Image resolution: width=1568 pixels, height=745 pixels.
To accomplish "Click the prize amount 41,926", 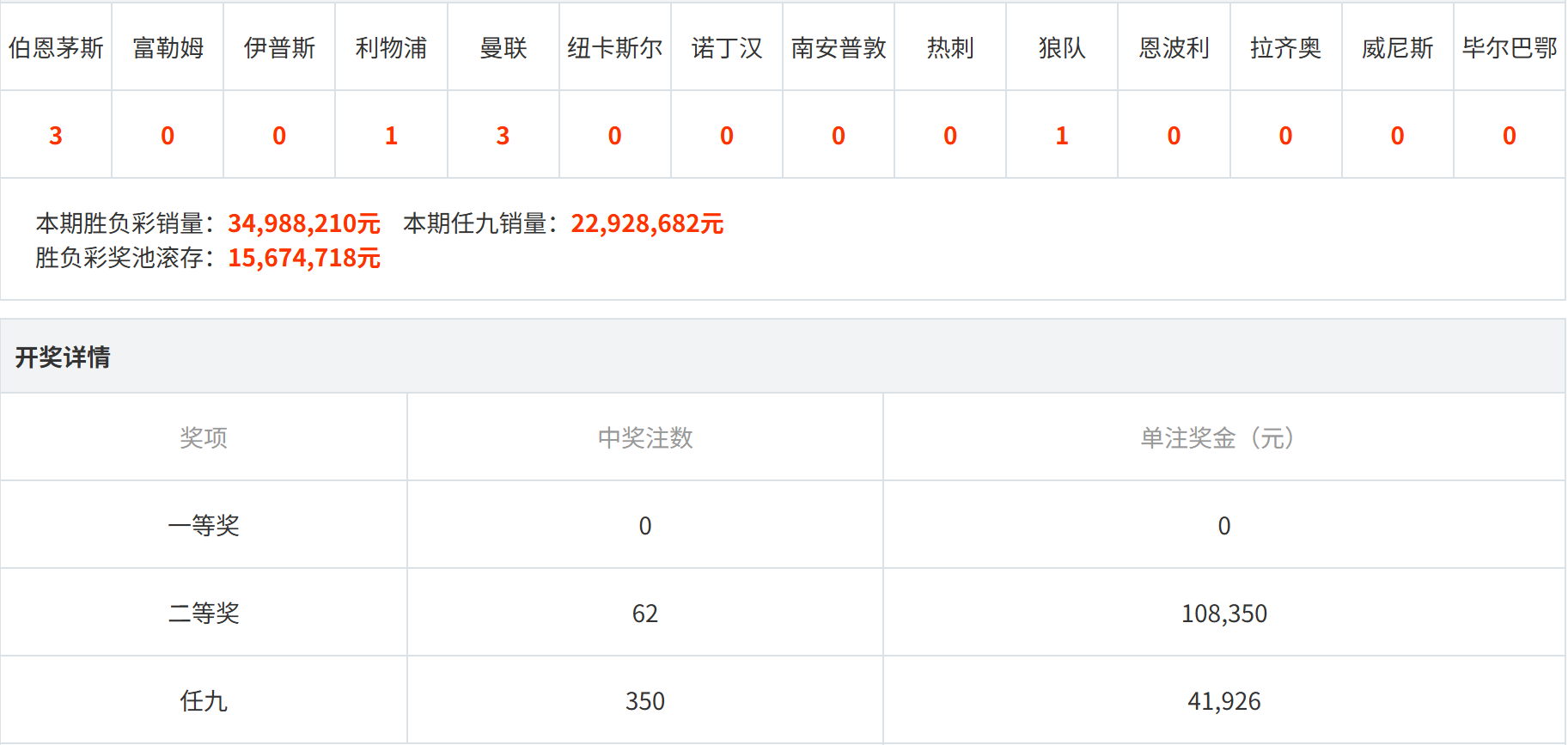I will [1224, 701].
